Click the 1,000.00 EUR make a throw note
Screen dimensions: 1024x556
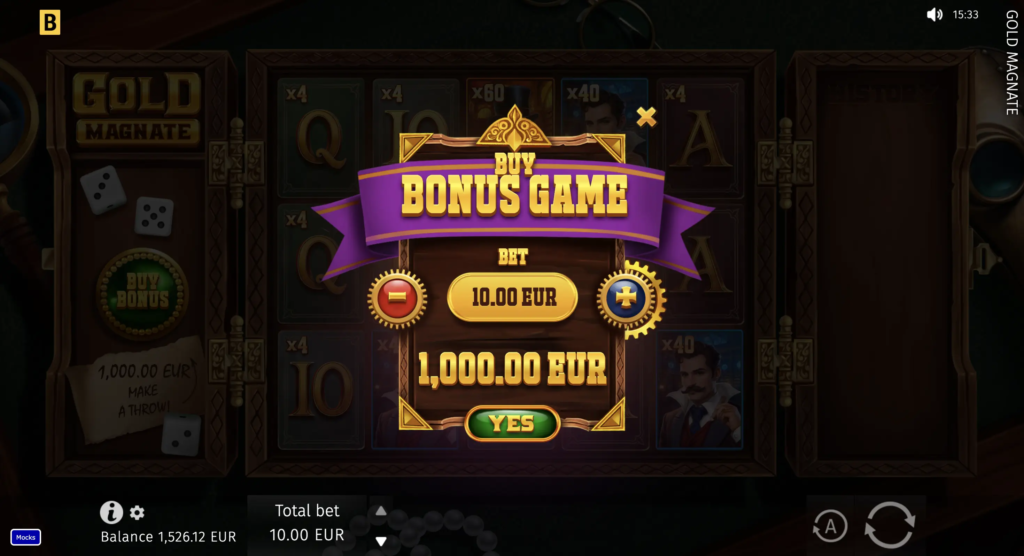tap(136, 390)
